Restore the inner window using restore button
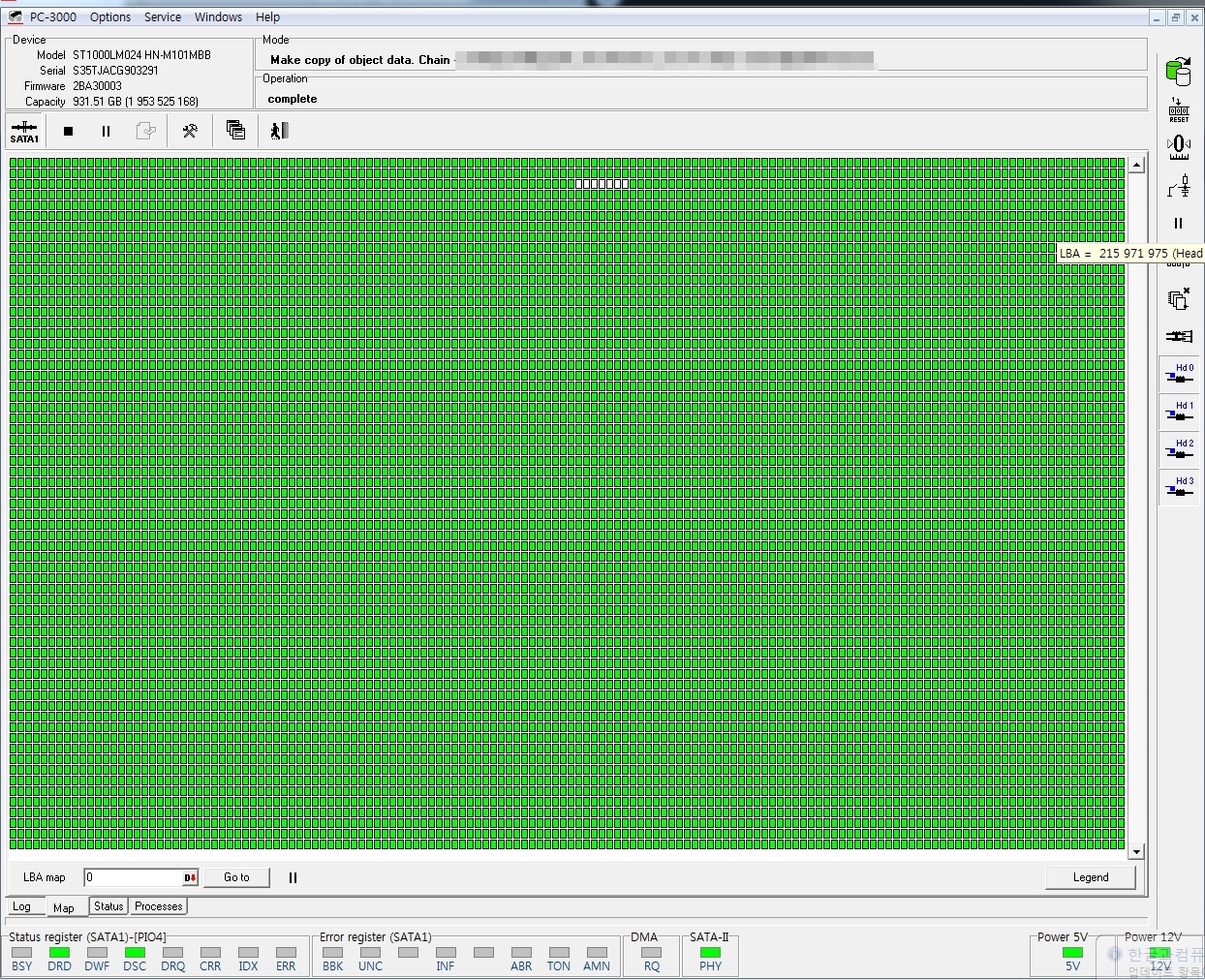 (1175, 17)
